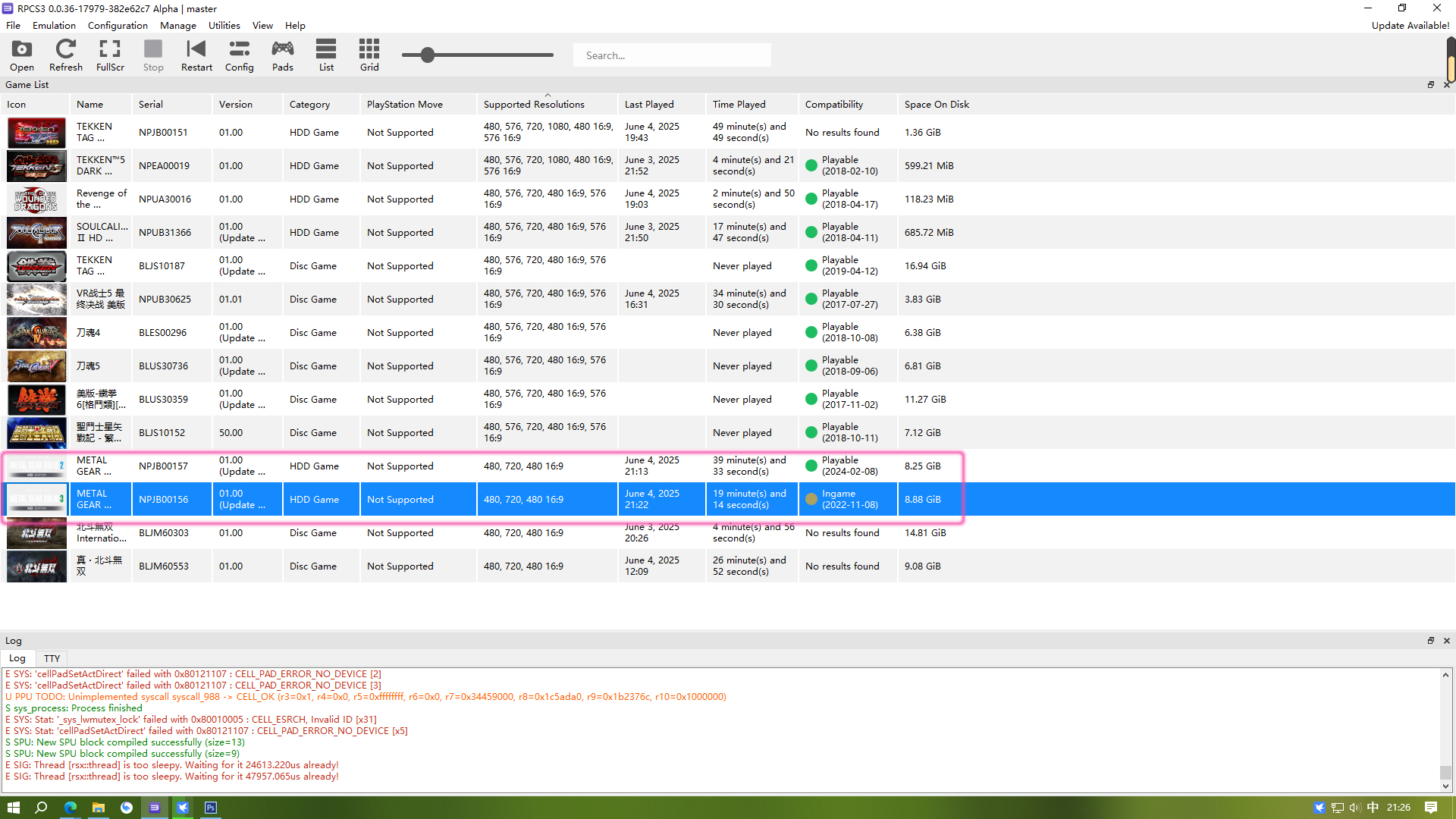
Task: Select serial BLJS10152 cell
Action: (172, 433)
